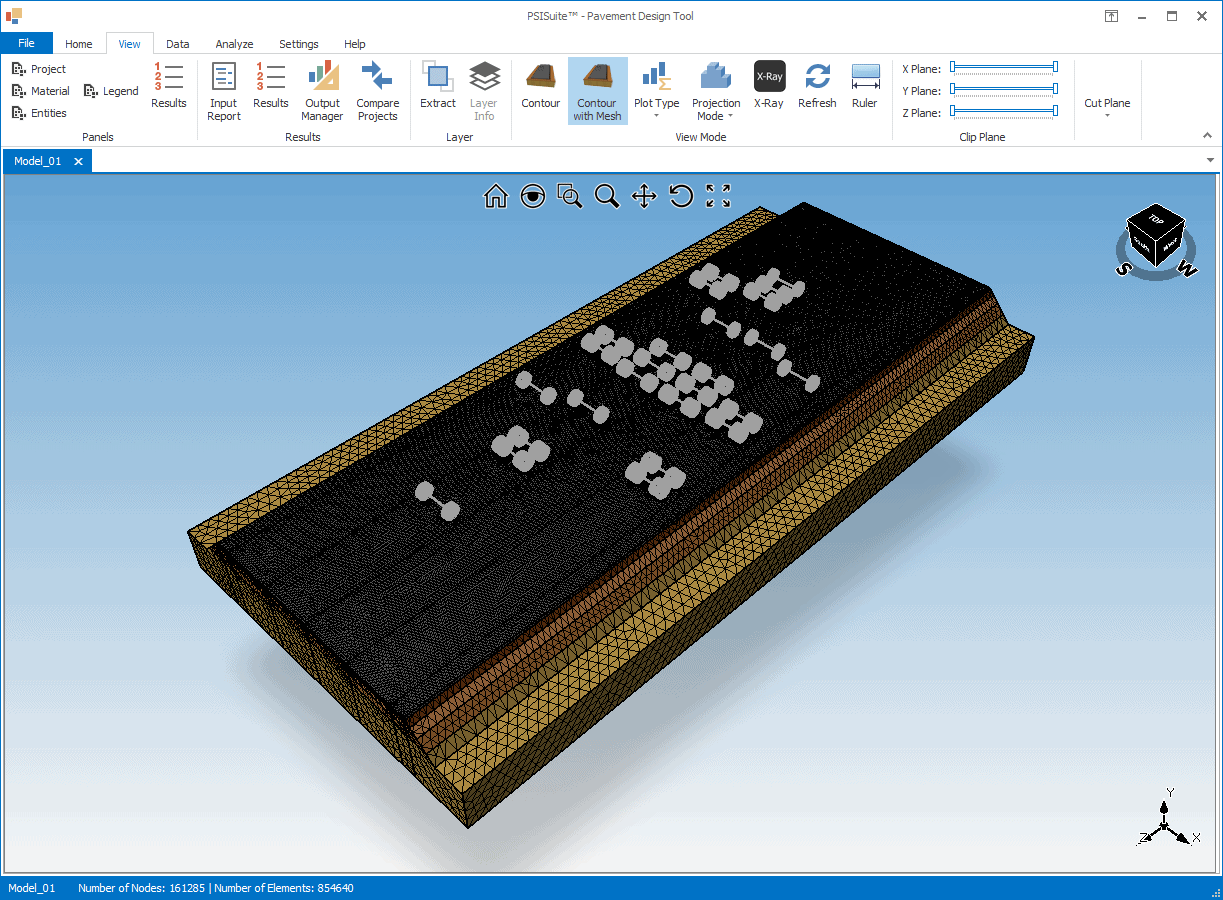The image size is (1223, 900).
Task: Click the ribbon display options button
Action: pyautogui.click(x=1111, y=16)
